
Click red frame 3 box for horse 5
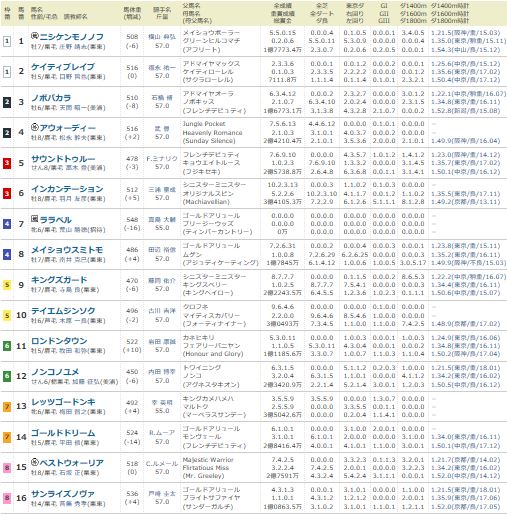[x=7, y=163]
